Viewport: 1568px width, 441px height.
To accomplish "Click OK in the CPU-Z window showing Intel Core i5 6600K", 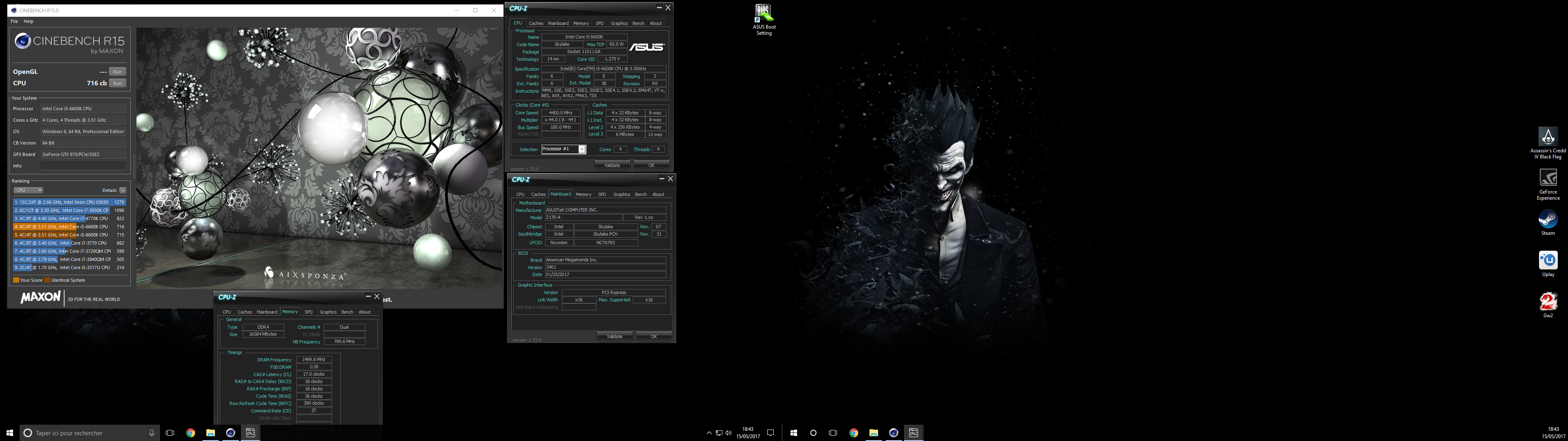I will (651, 165).
